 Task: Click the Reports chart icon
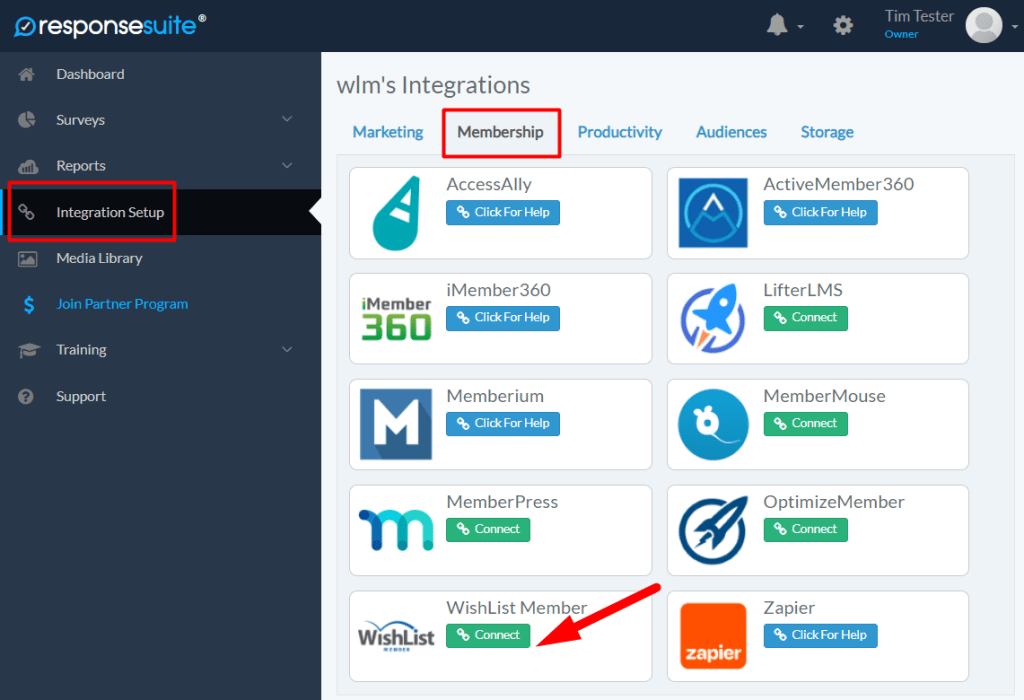tap(27, 166)
